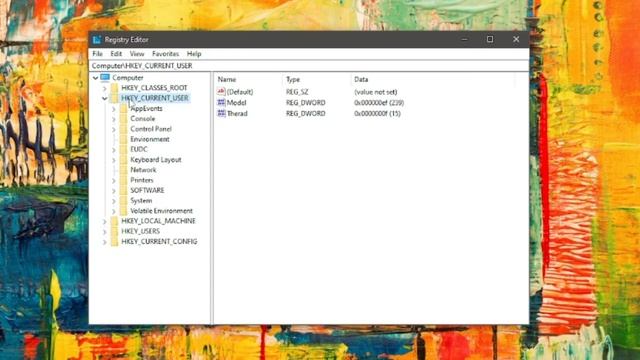Click the (value not set) data cell

(376, 92)
